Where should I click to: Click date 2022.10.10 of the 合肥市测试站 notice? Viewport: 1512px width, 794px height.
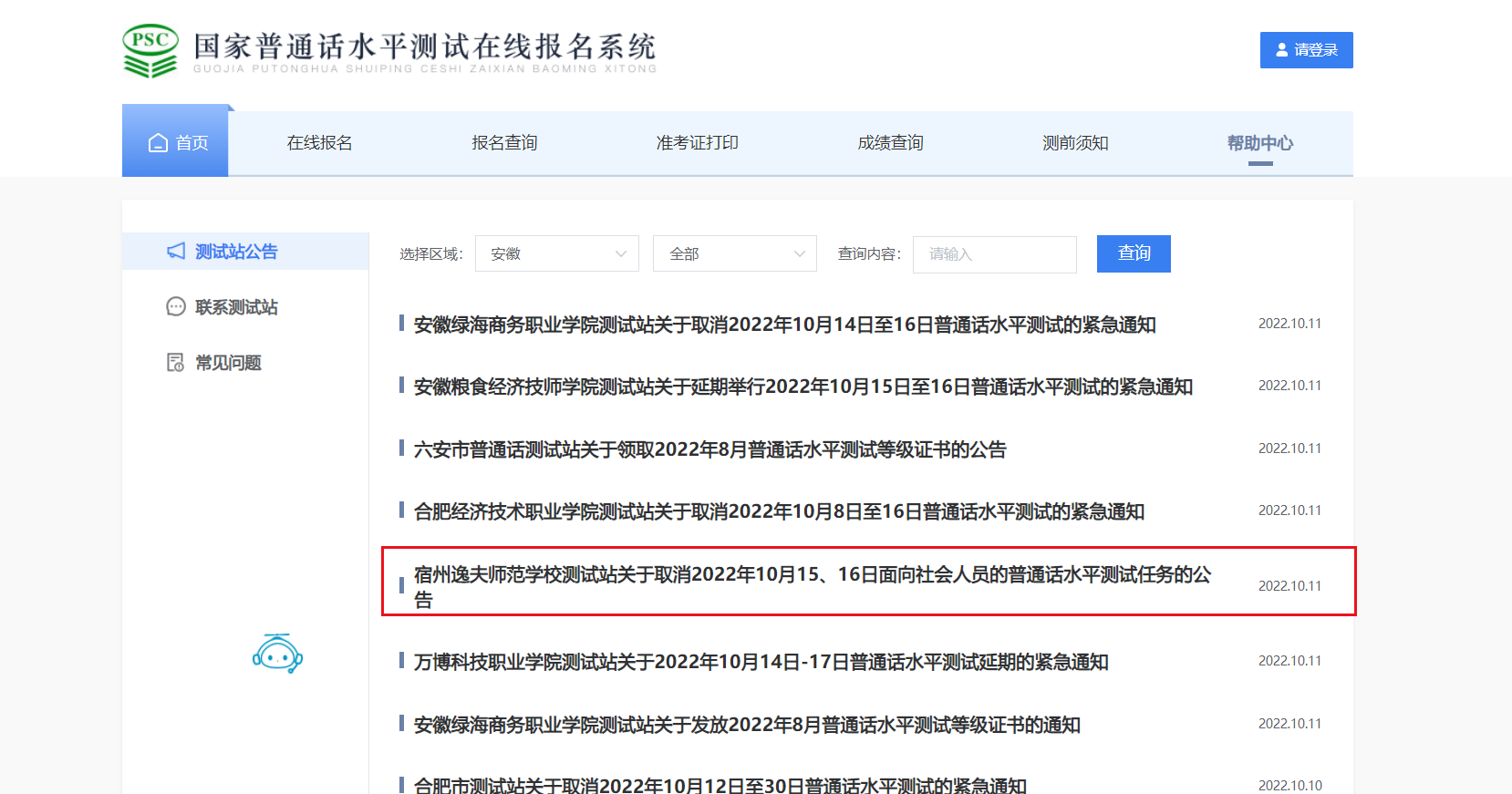[1289, 785]
